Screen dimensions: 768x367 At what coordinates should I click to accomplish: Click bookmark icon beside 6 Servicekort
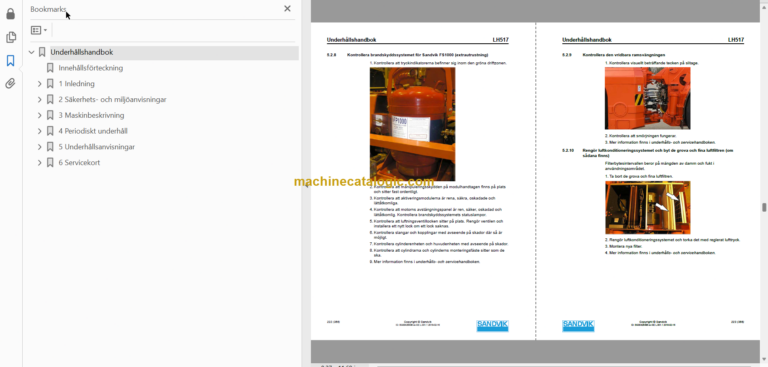pos(50,162)
